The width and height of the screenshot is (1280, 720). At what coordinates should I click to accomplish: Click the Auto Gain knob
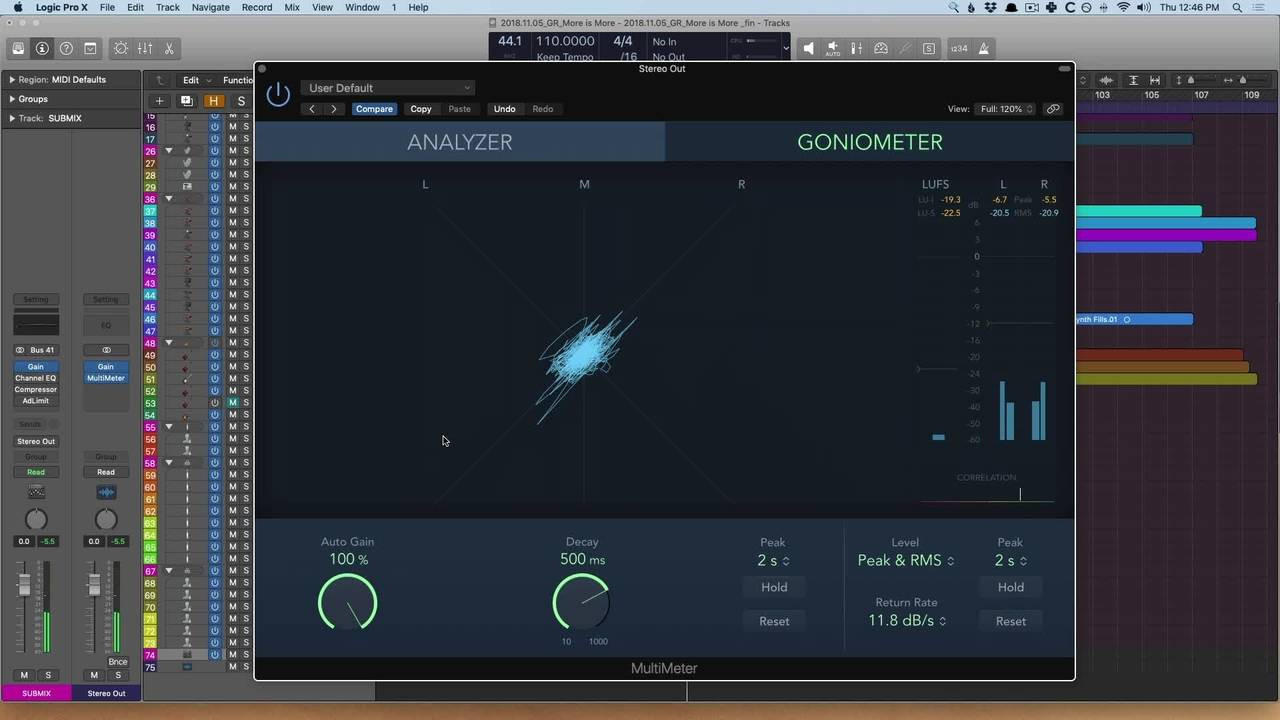pyautogui.click(x=348, y=603)
